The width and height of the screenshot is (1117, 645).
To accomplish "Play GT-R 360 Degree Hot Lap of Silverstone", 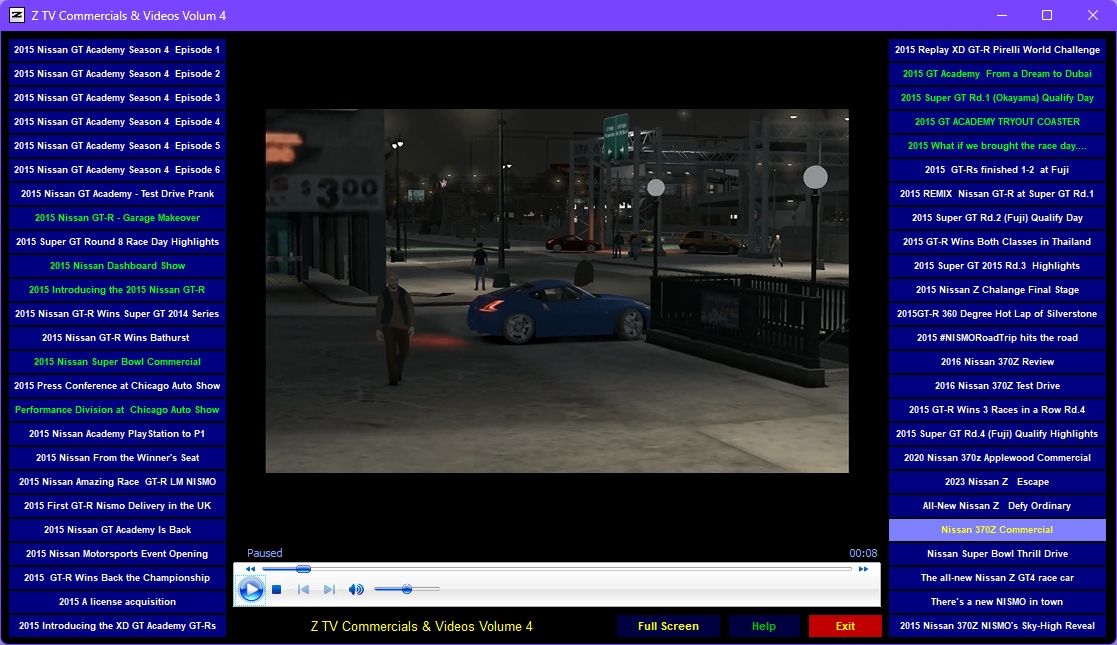I will 997,314.
